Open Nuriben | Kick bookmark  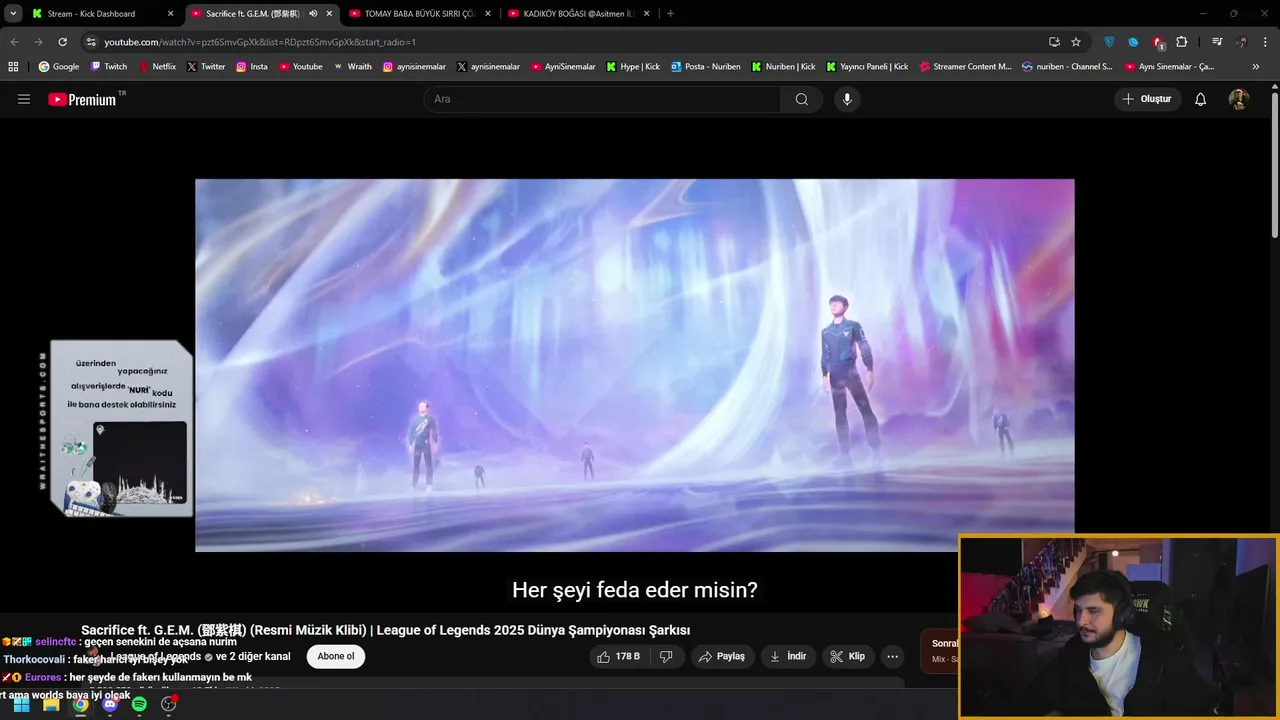click(x=783, y=67)
